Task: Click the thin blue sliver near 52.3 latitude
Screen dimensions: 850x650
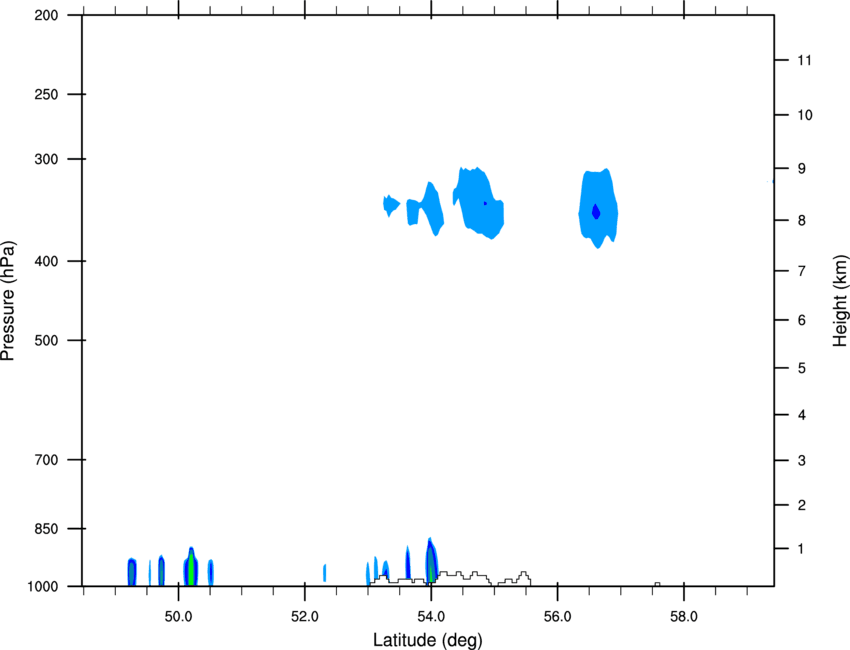Action: [324, 573]
